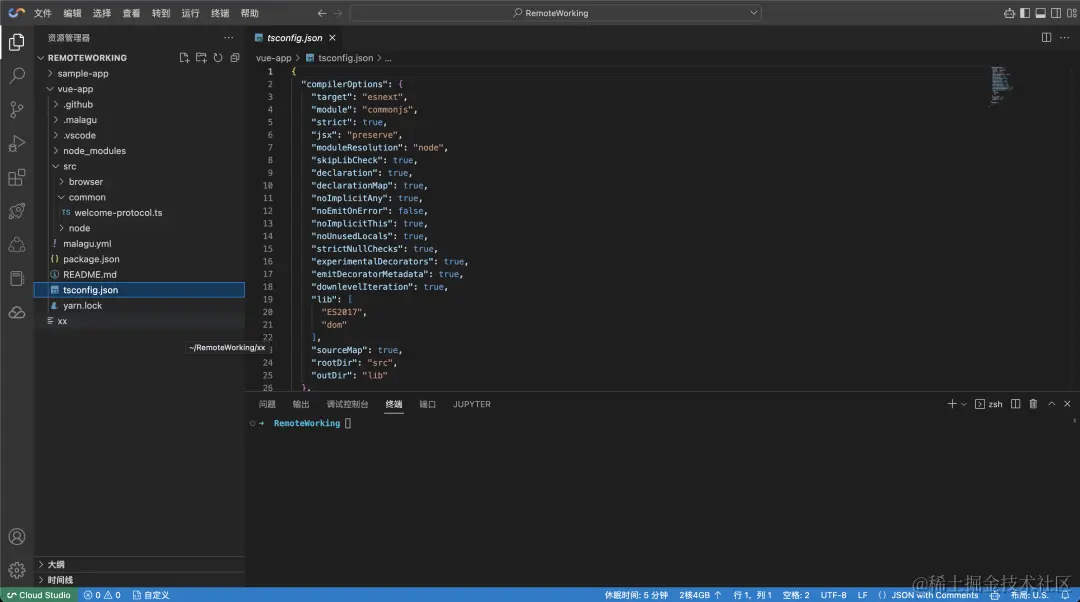Expand the 大纲 outline section
1080x602 pixels.
click(139, 564)
